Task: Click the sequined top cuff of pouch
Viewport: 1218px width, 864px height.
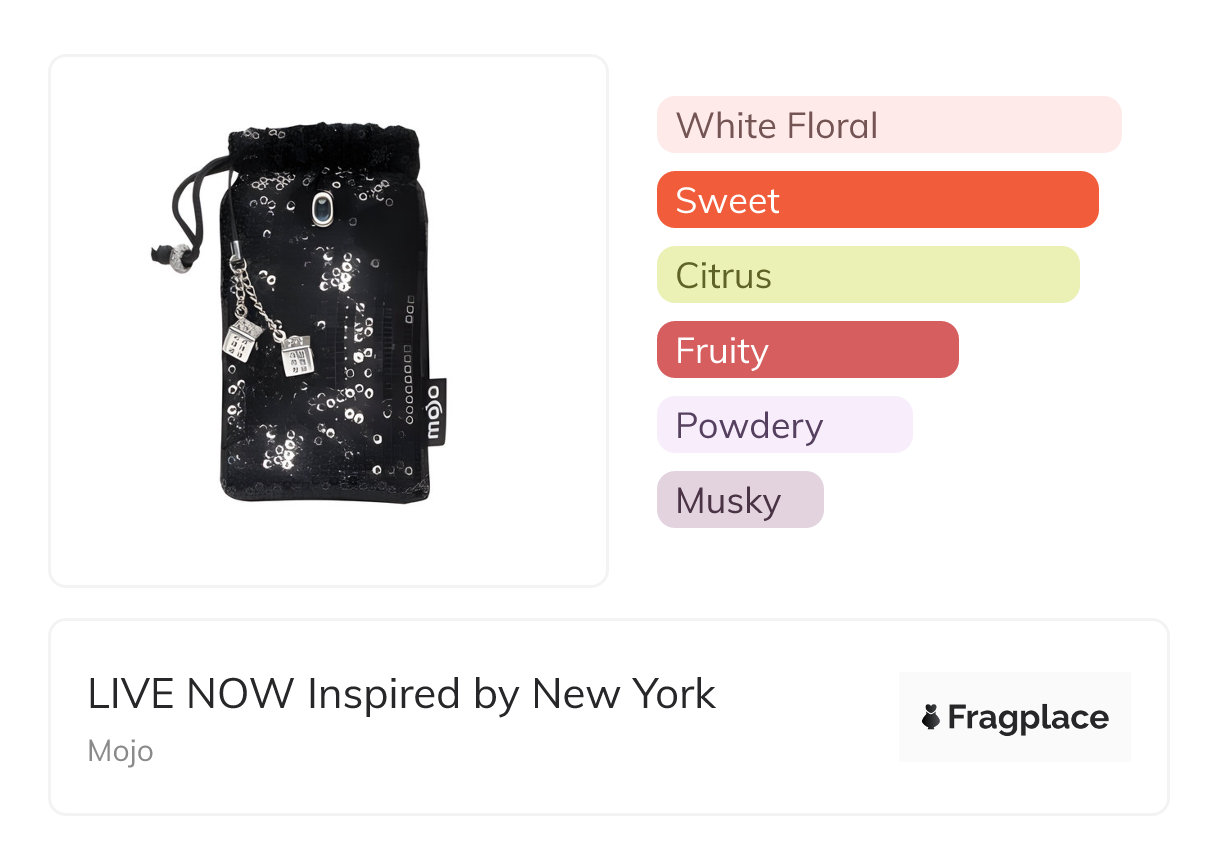Action: point(322,150)
